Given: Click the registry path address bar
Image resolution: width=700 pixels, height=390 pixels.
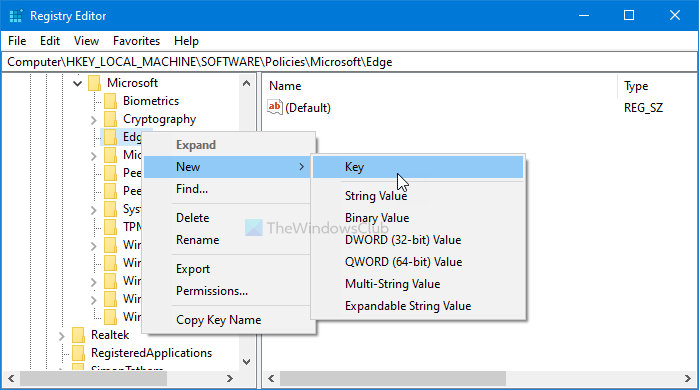Looking at the screenshot, I should (x=350, y=62).
